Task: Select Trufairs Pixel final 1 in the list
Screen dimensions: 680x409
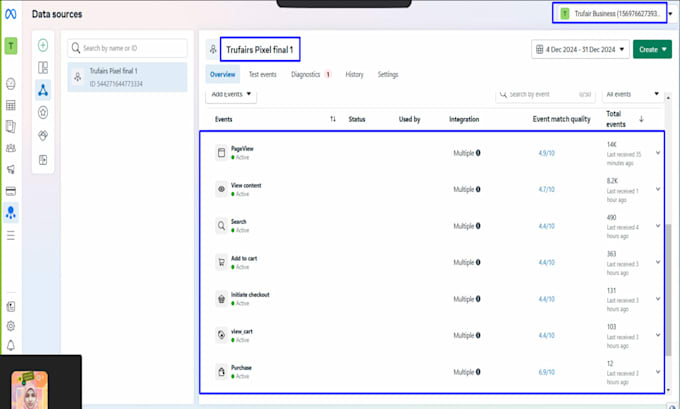Action: tap(127, 77)
